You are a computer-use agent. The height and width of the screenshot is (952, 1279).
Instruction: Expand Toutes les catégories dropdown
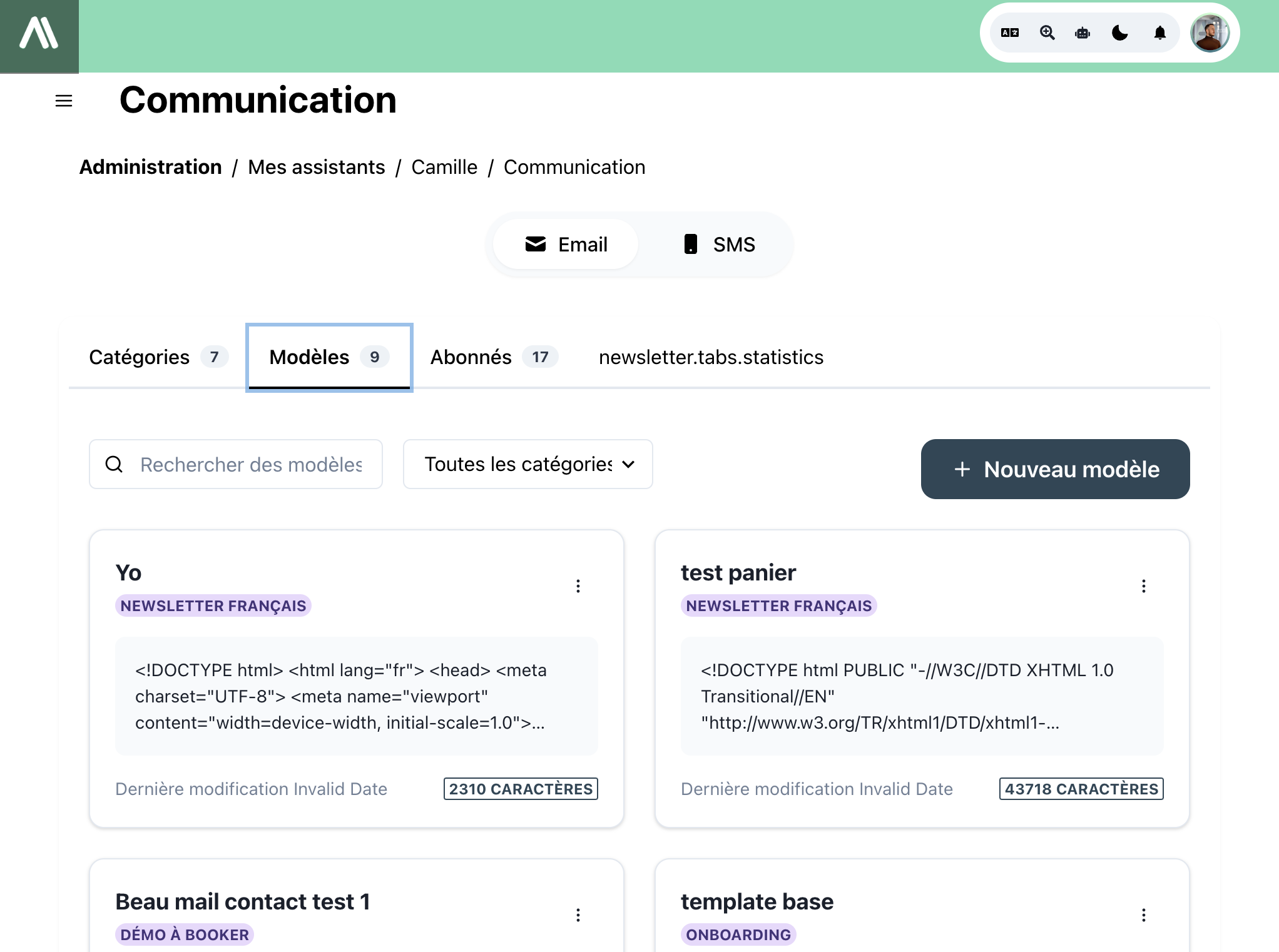click(x=527, y=464)
